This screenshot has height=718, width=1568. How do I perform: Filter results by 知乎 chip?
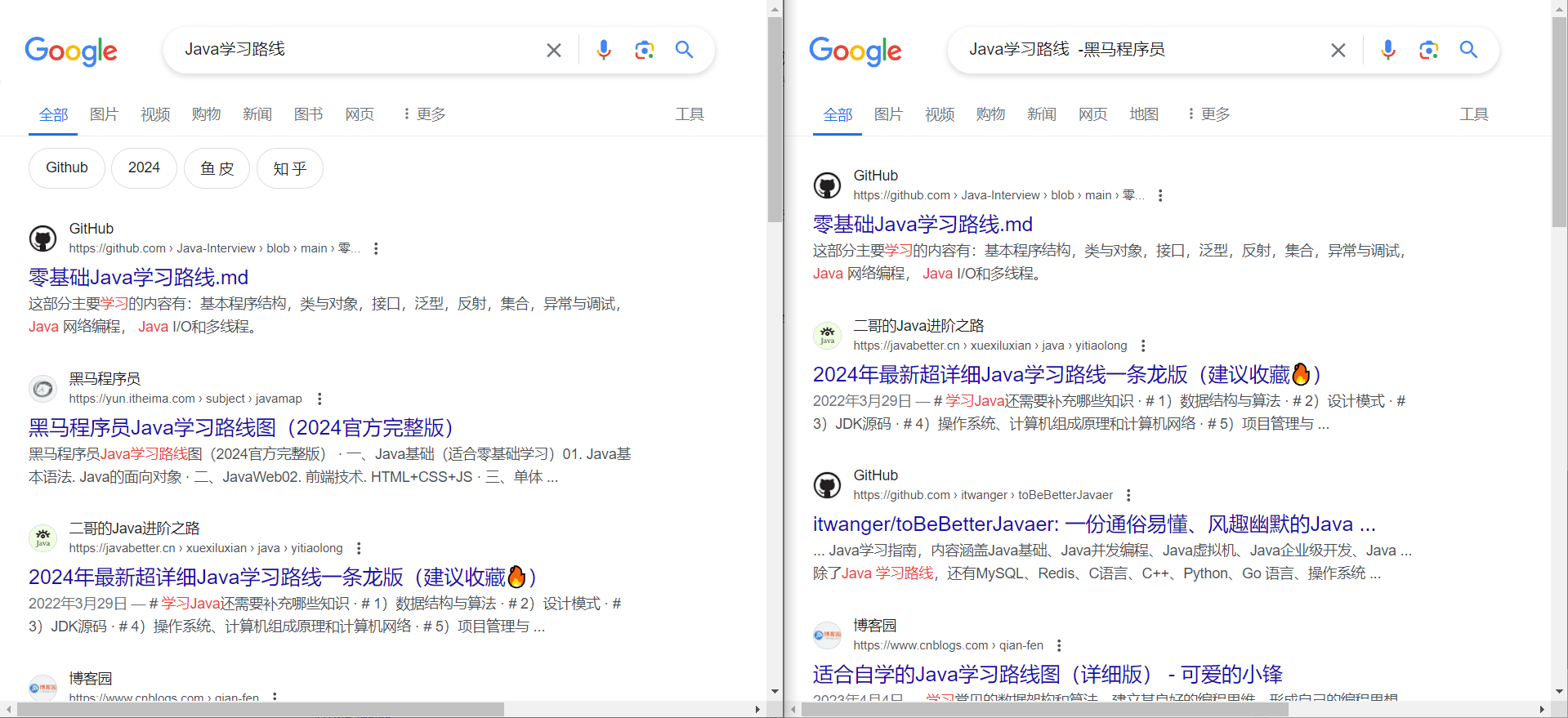point(290,168)
